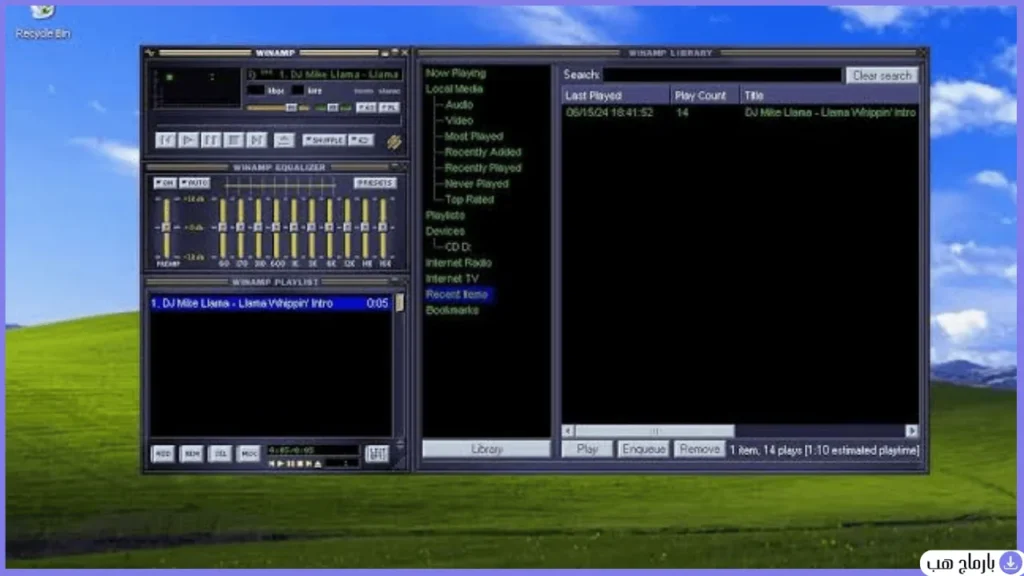Click the library Remove button
This screenshot has width=1024, height=576.
click(699, 449)
